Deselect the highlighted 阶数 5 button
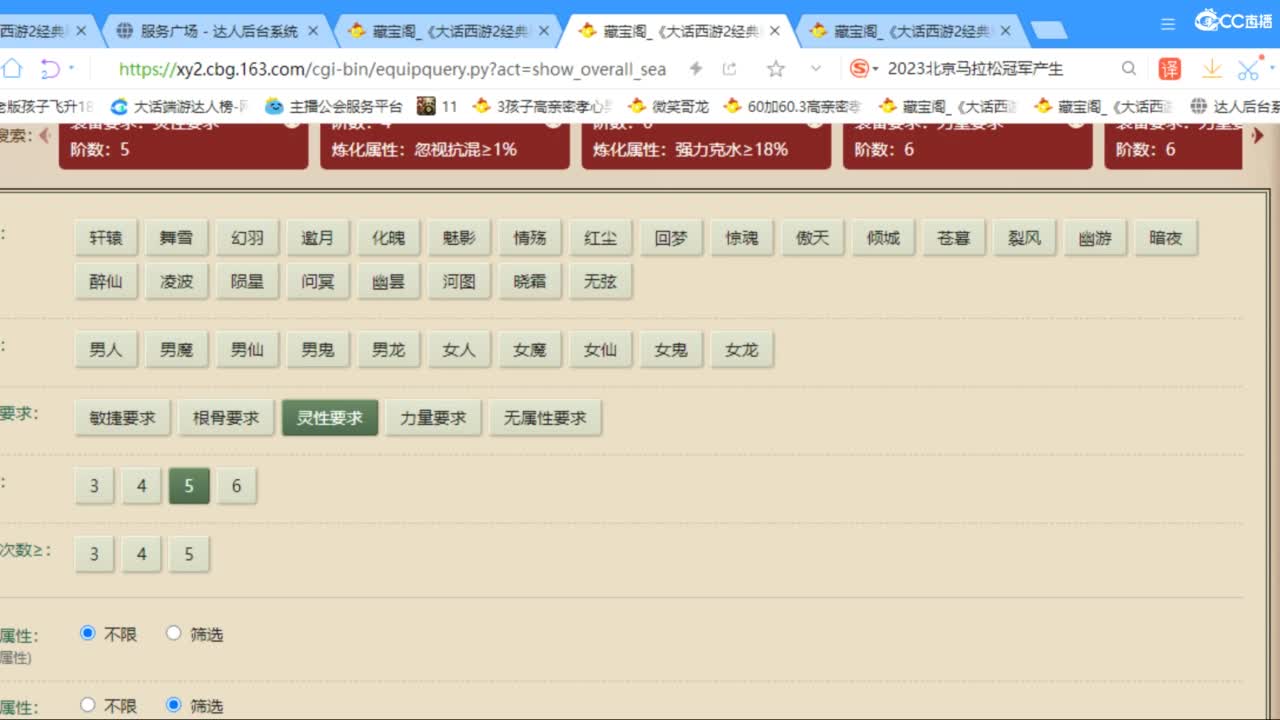1280x720 pixels. (189, 486)
